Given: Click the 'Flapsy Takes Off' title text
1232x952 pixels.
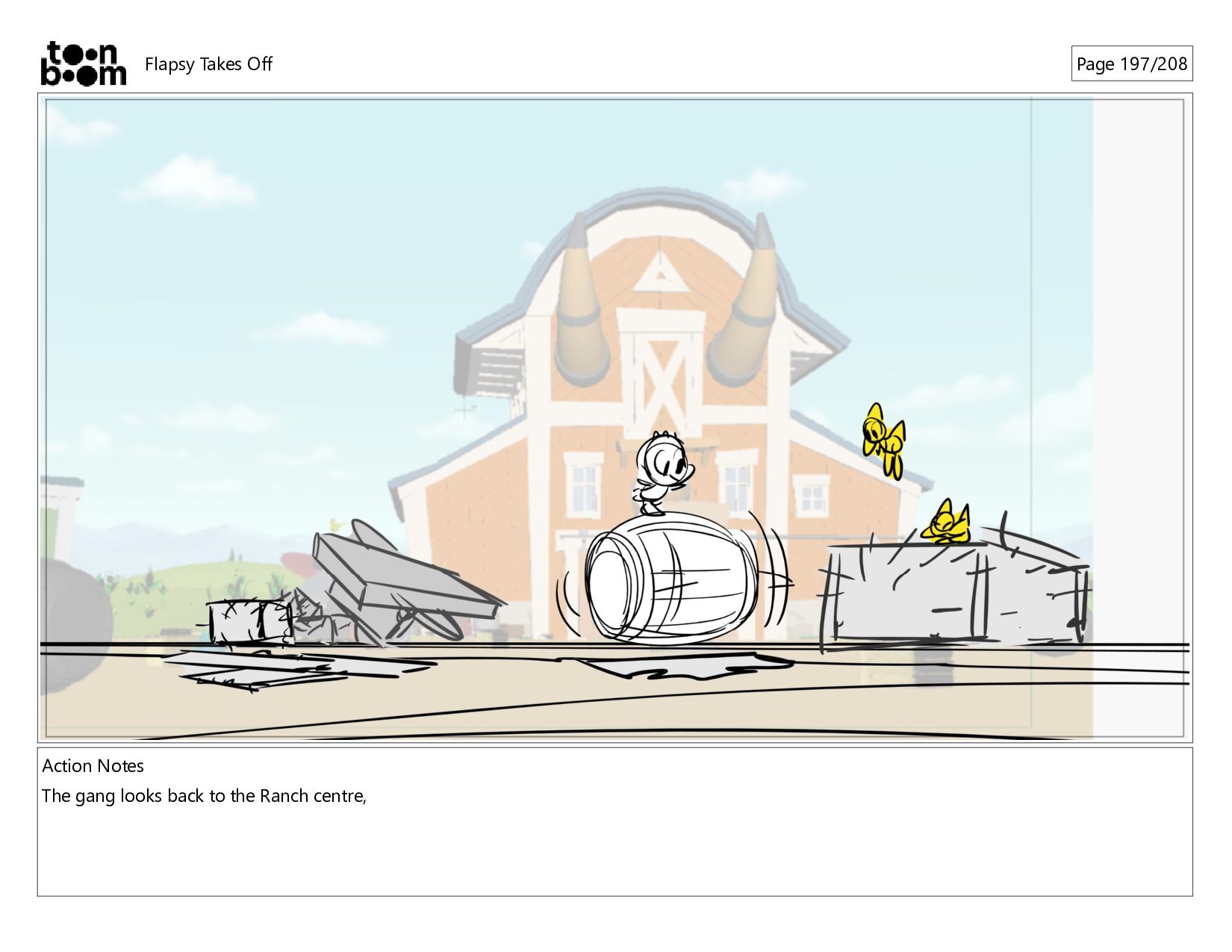Looking at the screenshot, I should (208, 64).
